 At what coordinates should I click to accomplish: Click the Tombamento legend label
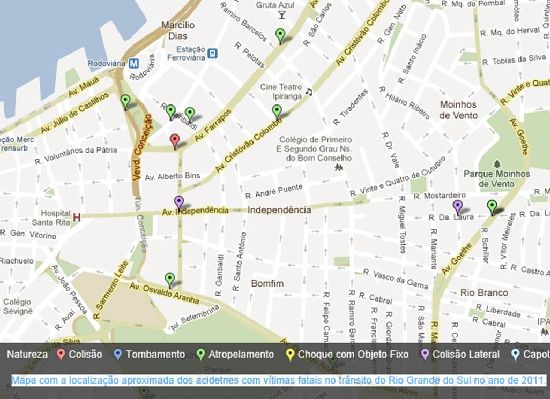pyautogui.click(x=155, y=354)
